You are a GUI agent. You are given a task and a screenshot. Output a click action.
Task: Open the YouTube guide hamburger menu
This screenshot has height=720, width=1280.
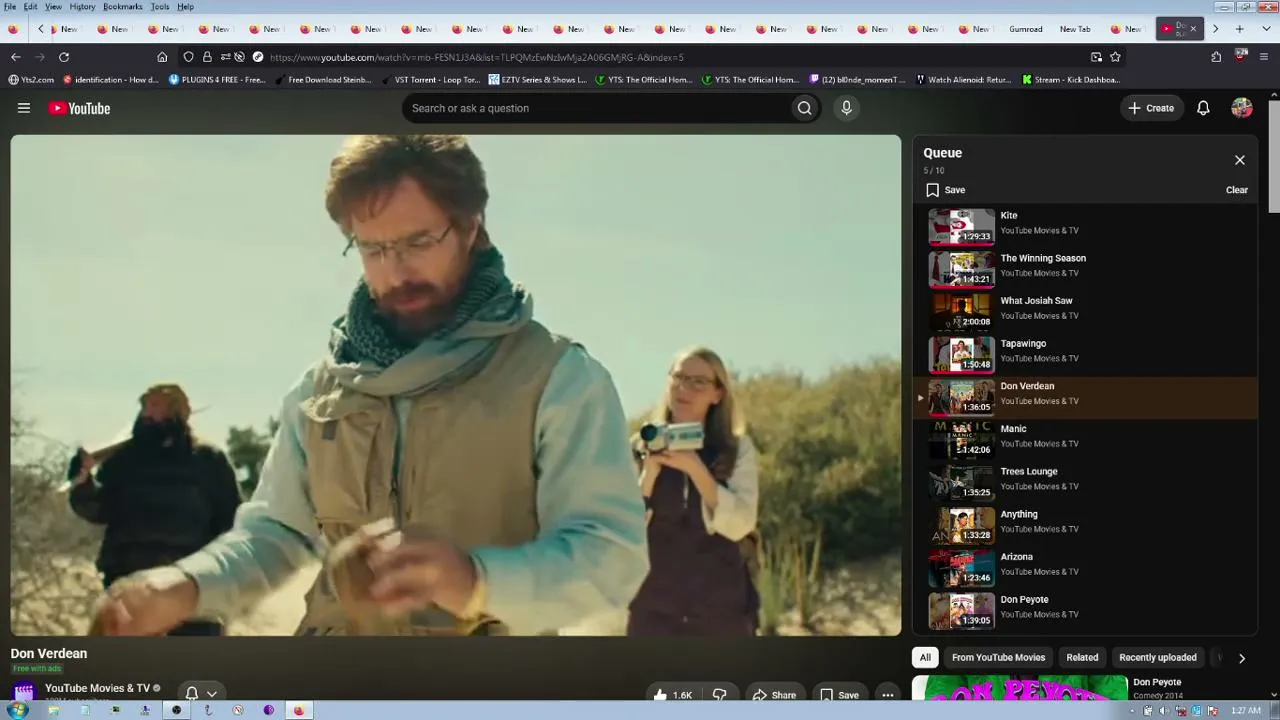[x=24, y=108]
